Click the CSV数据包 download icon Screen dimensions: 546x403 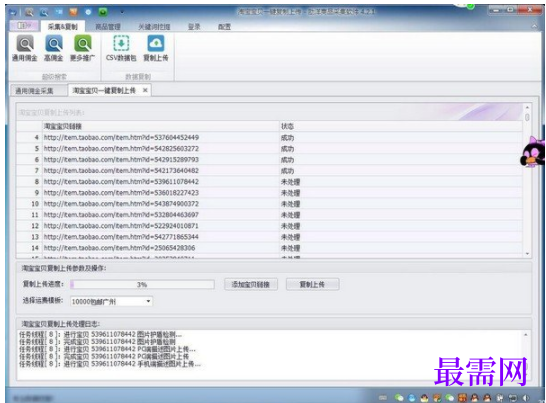[121, 48]
